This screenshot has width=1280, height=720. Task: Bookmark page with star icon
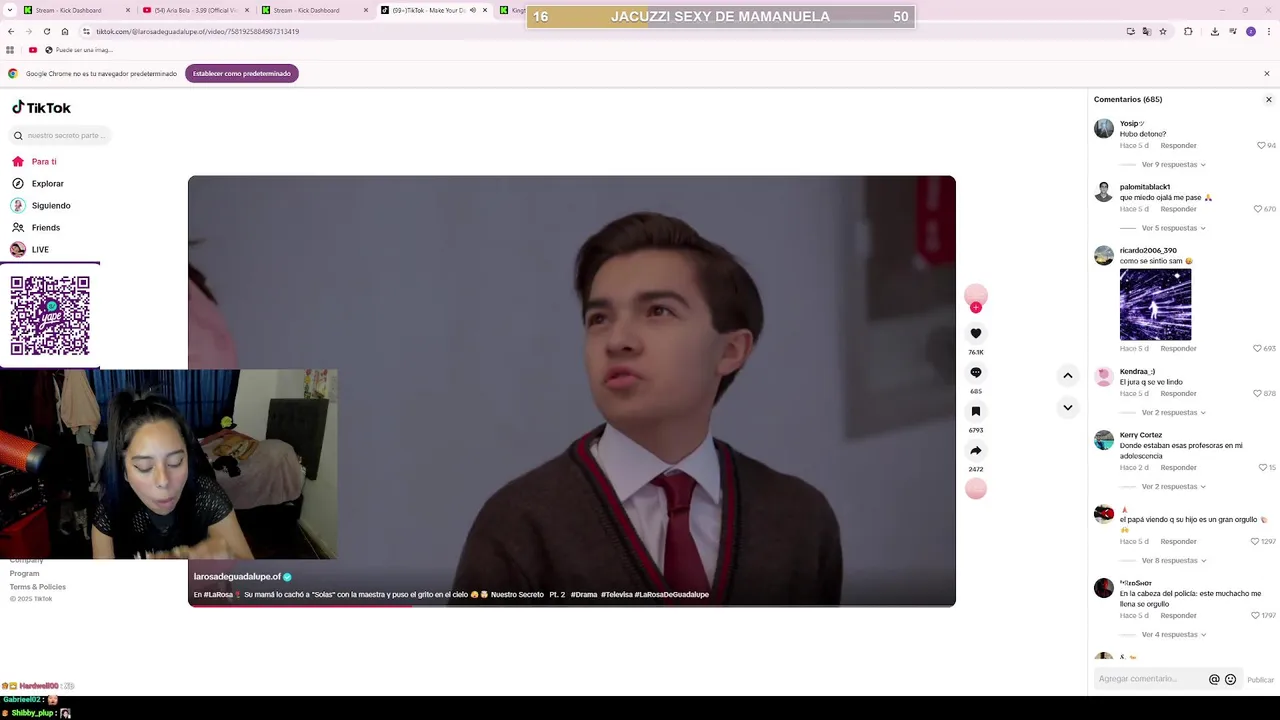click(x=1163, y=31)
